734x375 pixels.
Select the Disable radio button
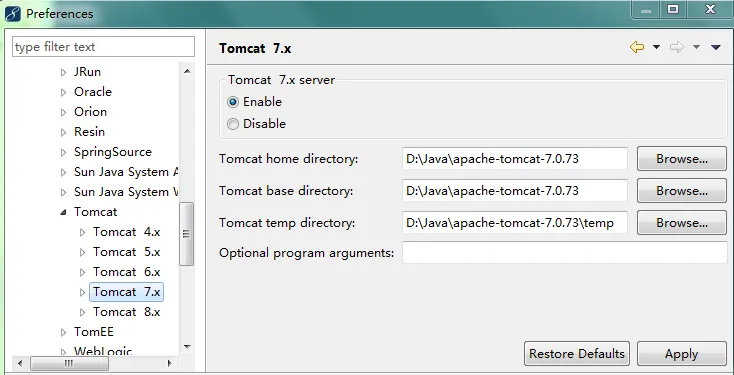pyautogui.click(x=233, y=124)
